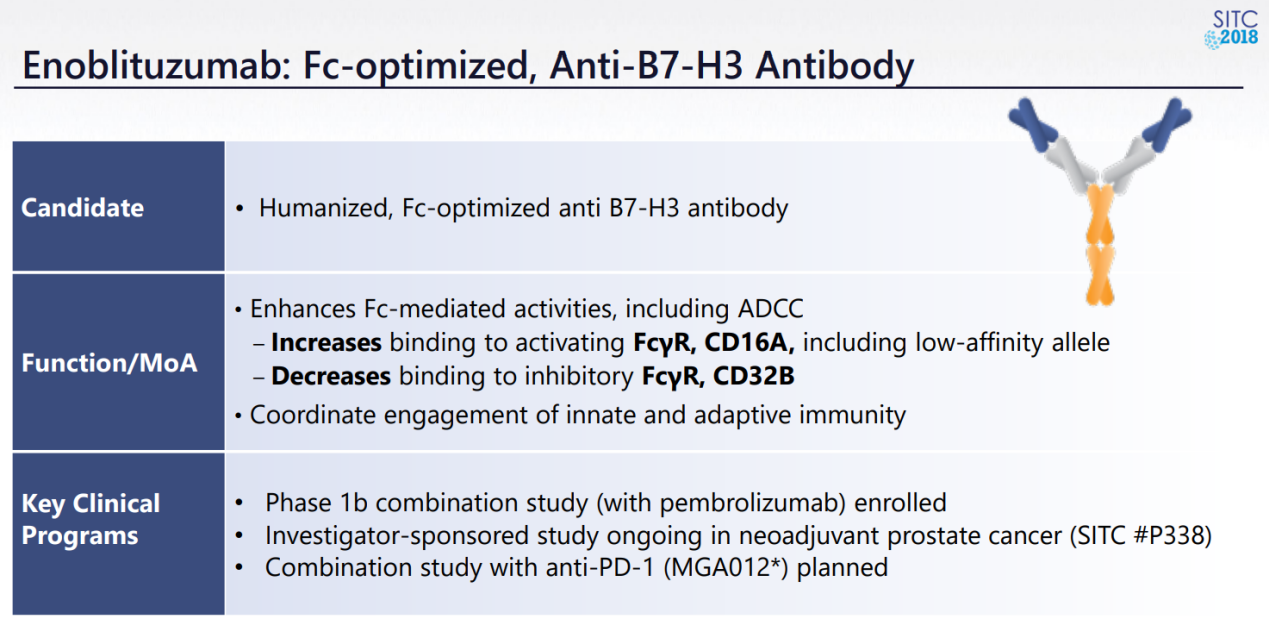Image resolution: width=1269 pixels, height=619 pixels.
Task: Click the bold FcγR, CD16A text
Action: [714, 343]
